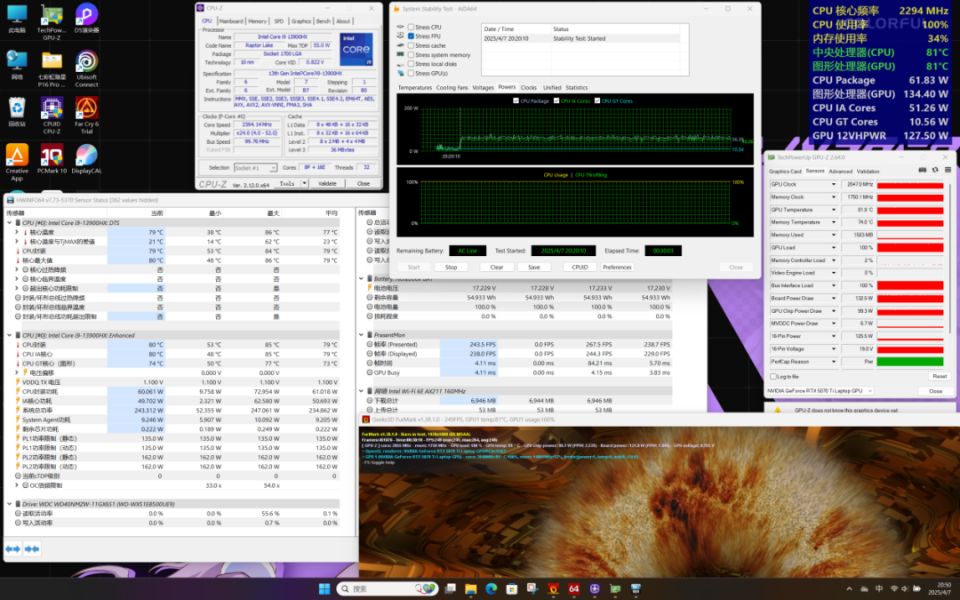
Task: Open the GPU Clock sensor dropdown in GPU-Z
Action: (832, 185)
